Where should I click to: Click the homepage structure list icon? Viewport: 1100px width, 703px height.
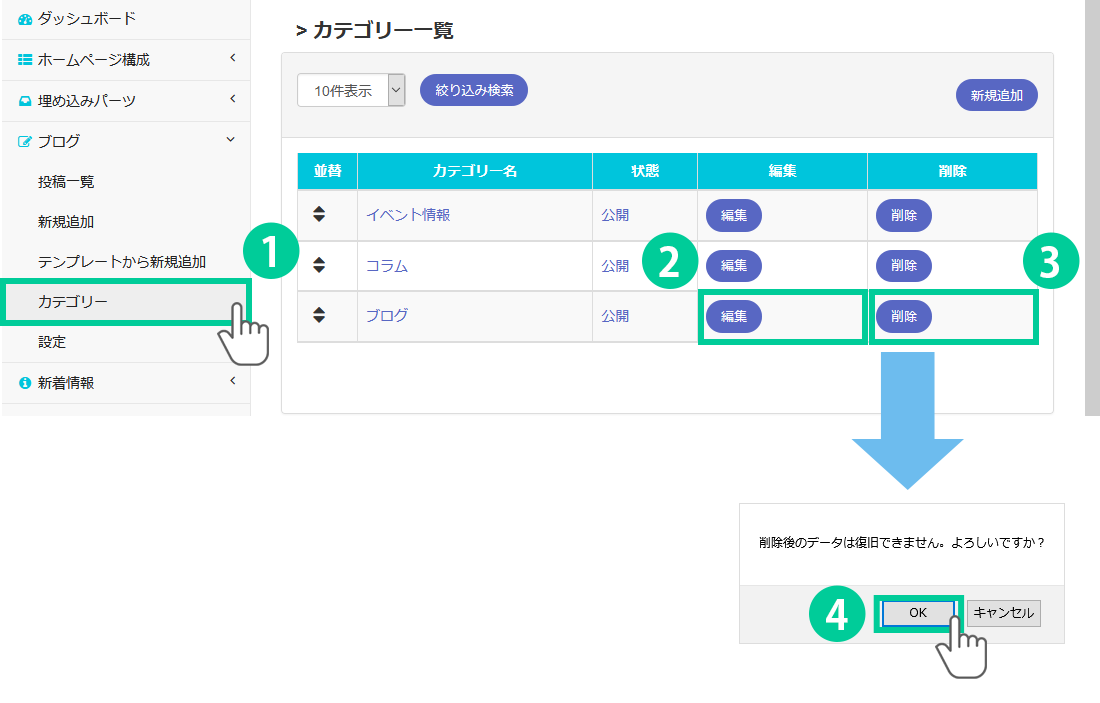[25, 60]
